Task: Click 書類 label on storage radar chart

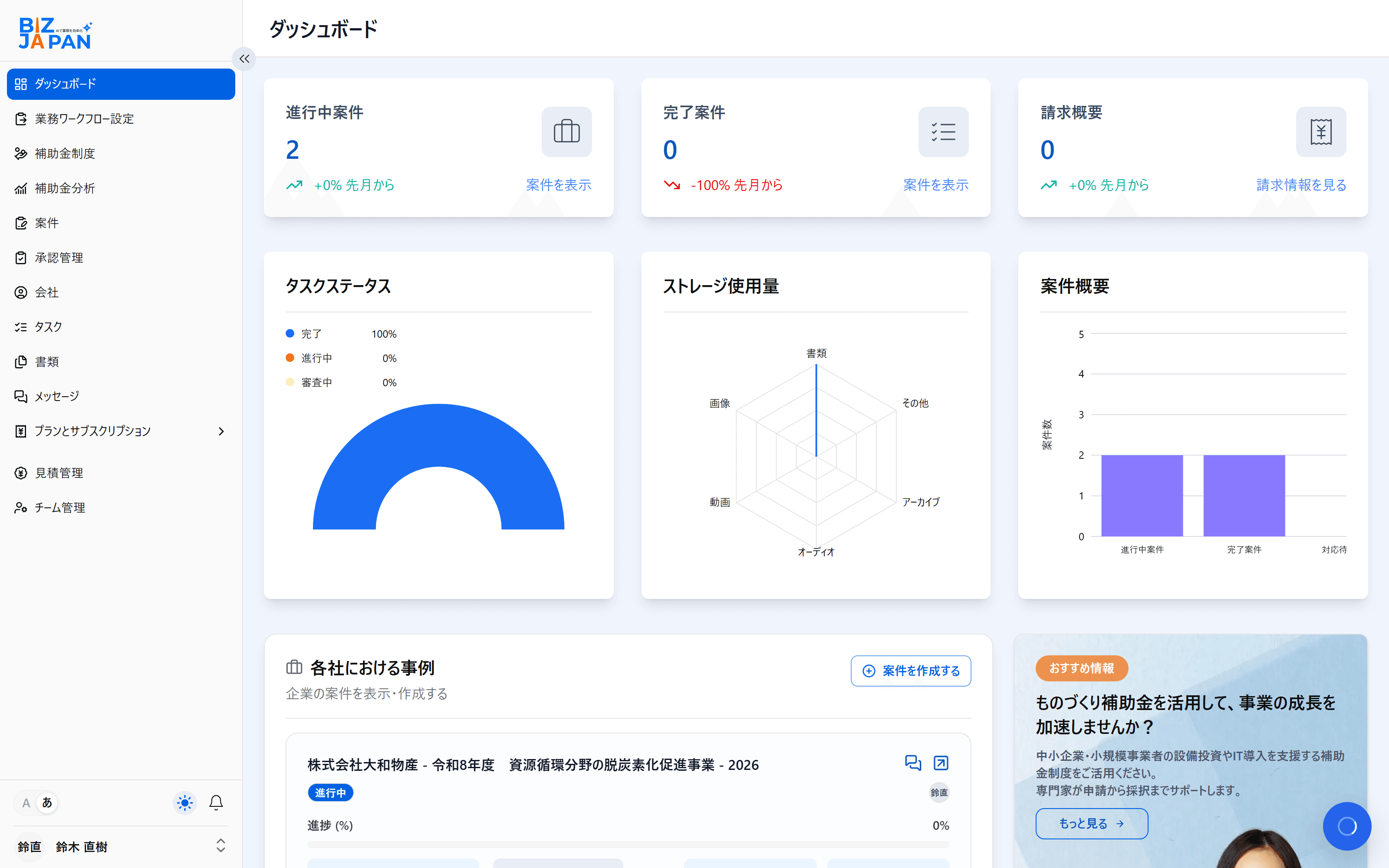Action: [816, 353]
